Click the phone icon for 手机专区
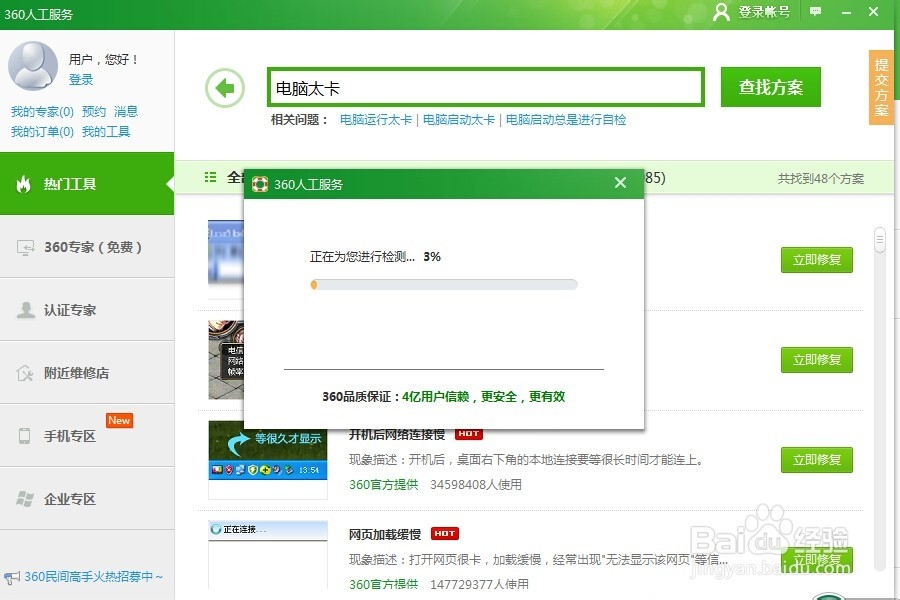The width and height of the screenshot is (900, 600). pos(24,436)
